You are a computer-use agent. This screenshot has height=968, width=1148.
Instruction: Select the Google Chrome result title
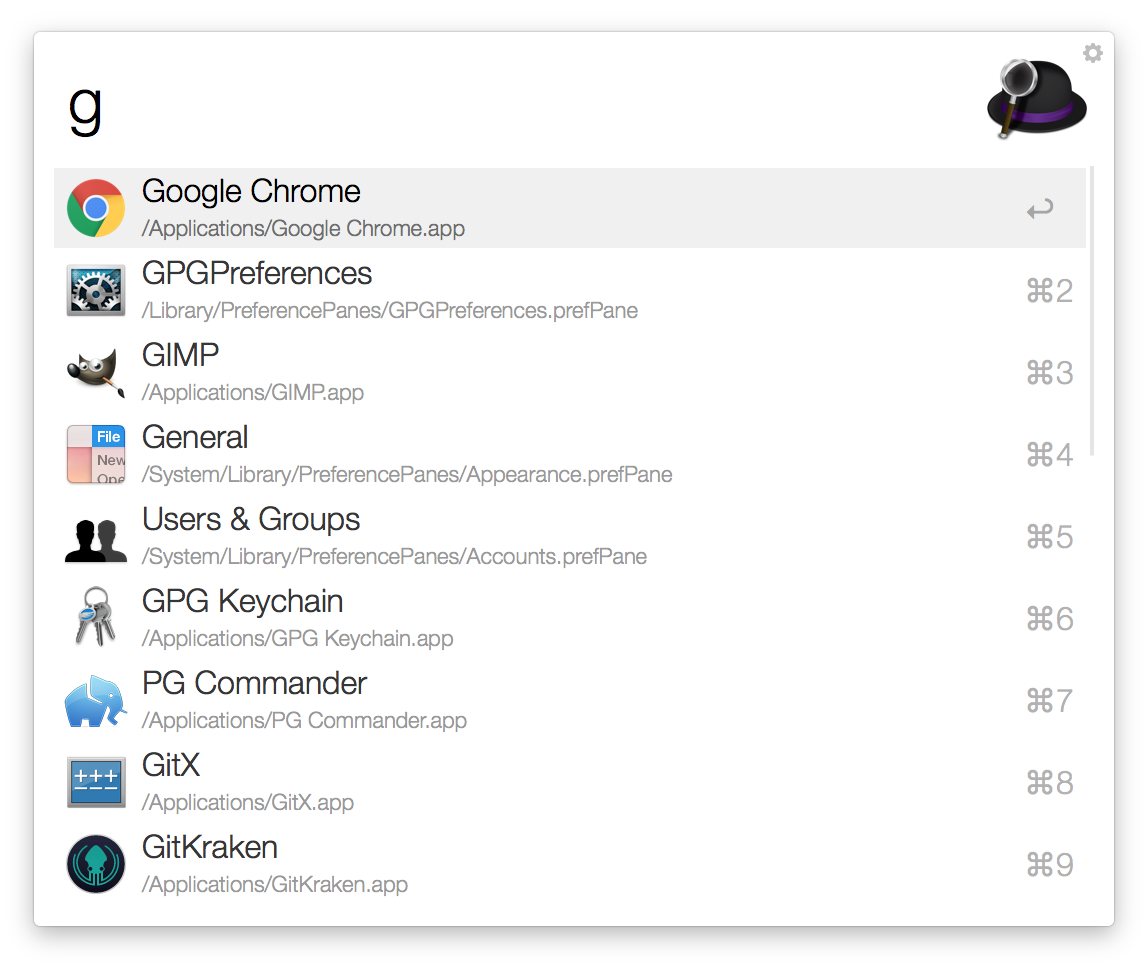click(251, 191)
